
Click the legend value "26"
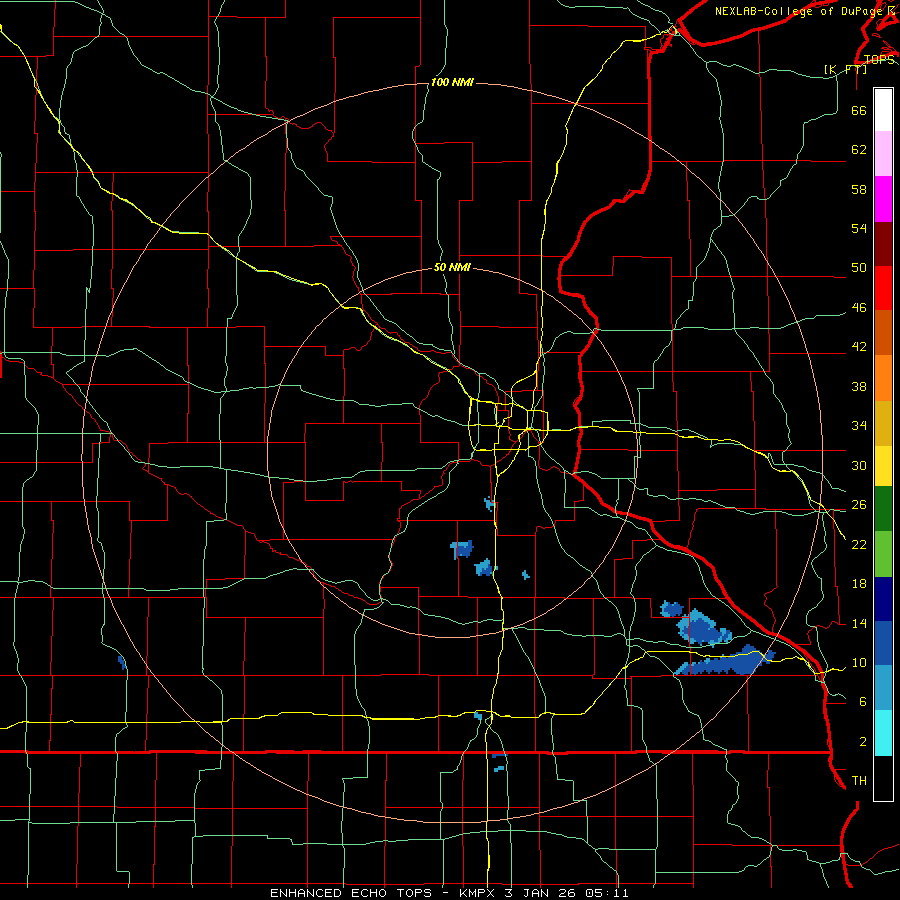859,505
